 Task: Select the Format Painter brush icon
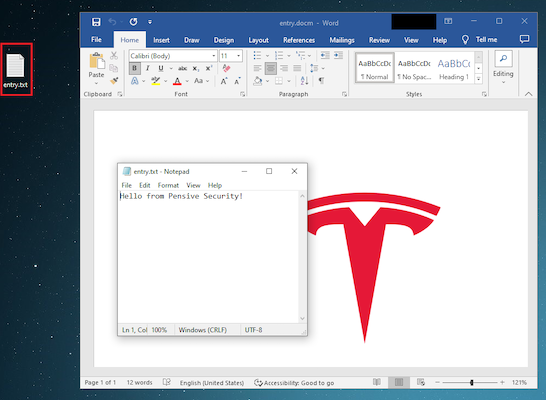pyautogui.click(x=114, y=81)
